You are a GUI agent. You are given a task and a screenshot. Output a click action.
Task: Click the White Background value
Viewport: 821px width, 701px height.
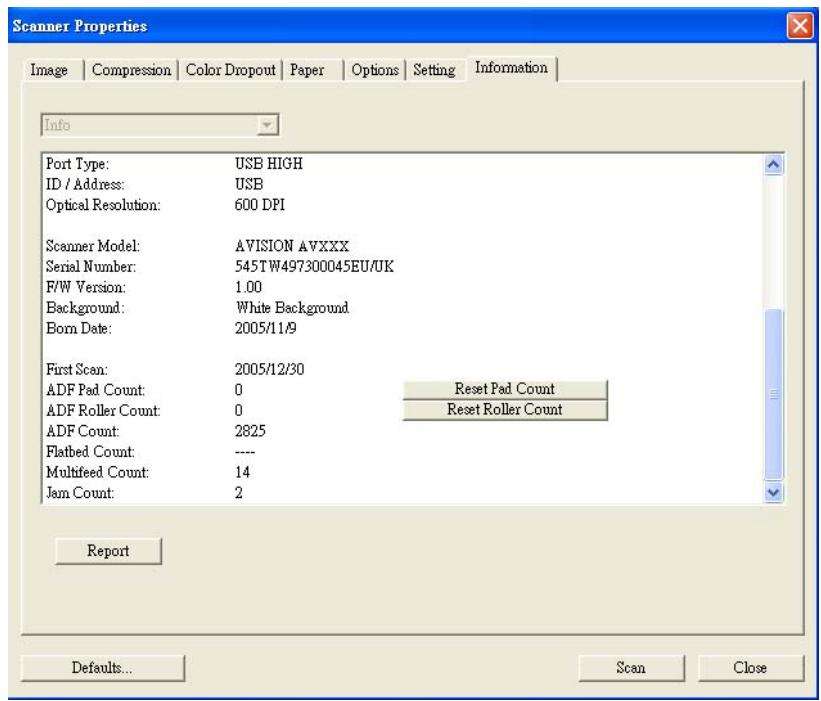292,308
